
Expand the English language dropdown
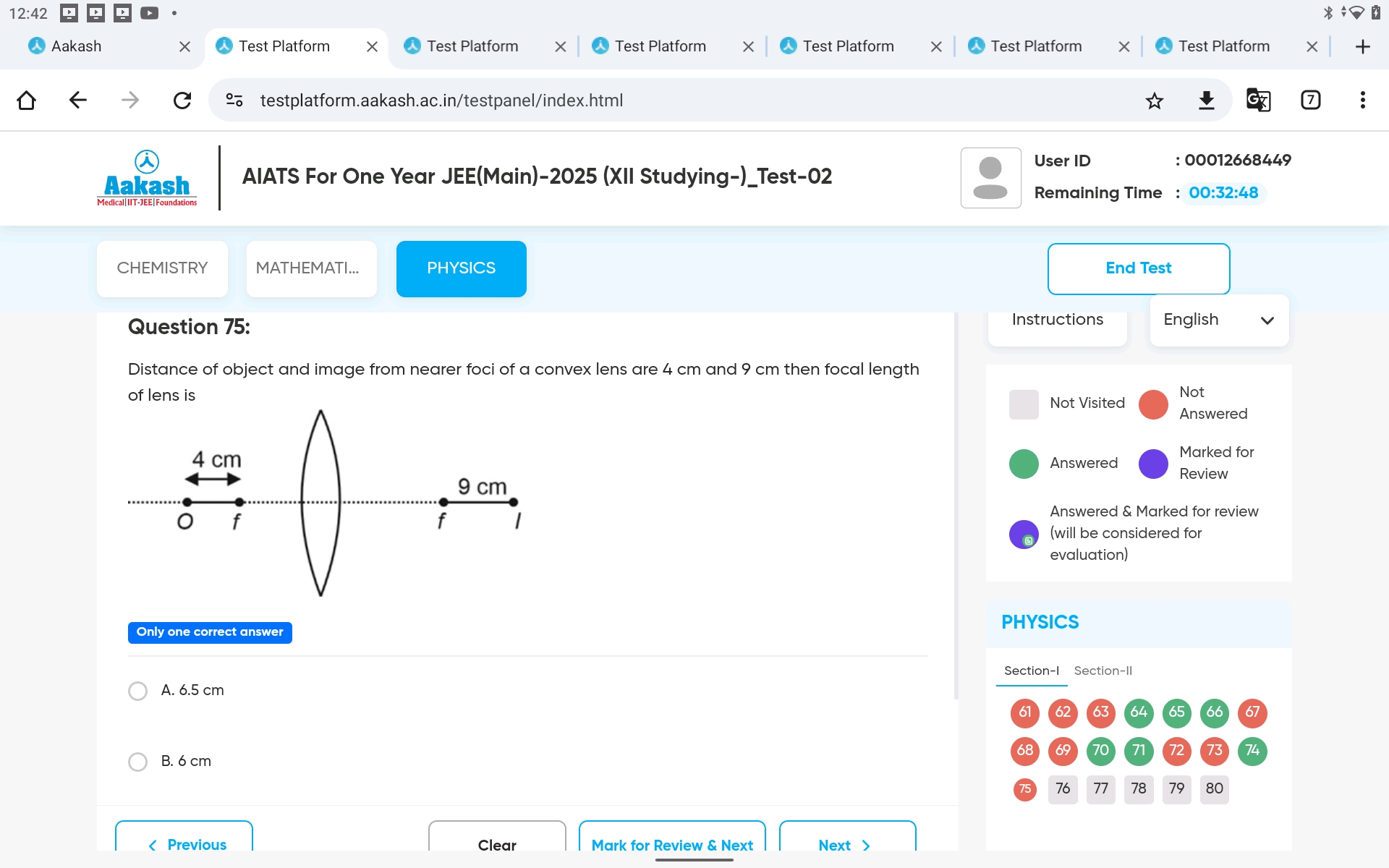[1219, 320]
